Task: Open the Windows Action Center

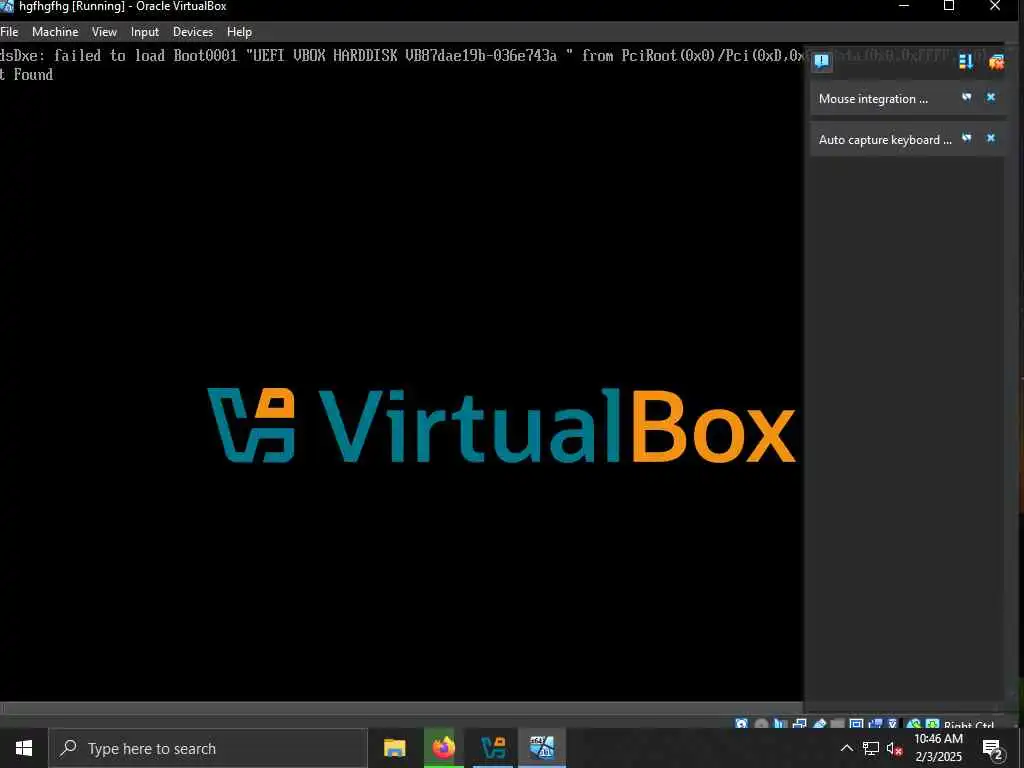Action: pos(993,749)
